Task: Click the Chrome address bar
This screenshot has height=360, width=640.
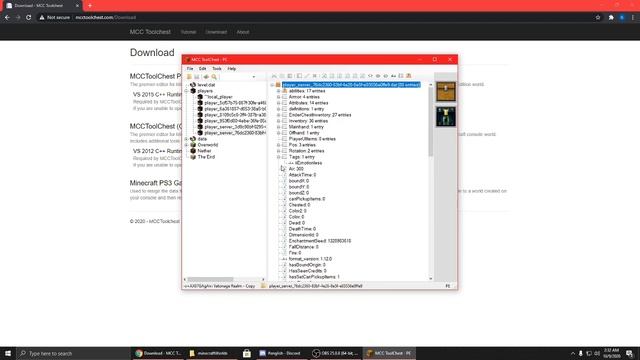Action: pyautogui.click(x=314, y=18)
